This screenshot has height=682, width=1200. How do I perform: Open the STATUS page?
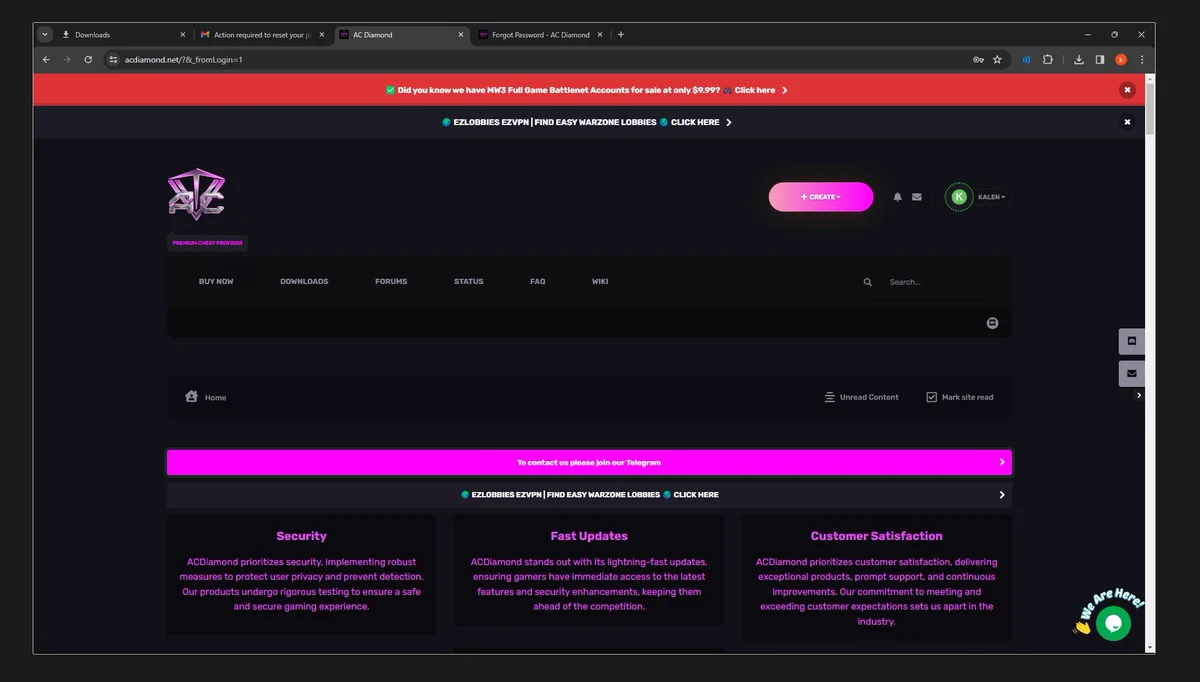tap(468, 282)
